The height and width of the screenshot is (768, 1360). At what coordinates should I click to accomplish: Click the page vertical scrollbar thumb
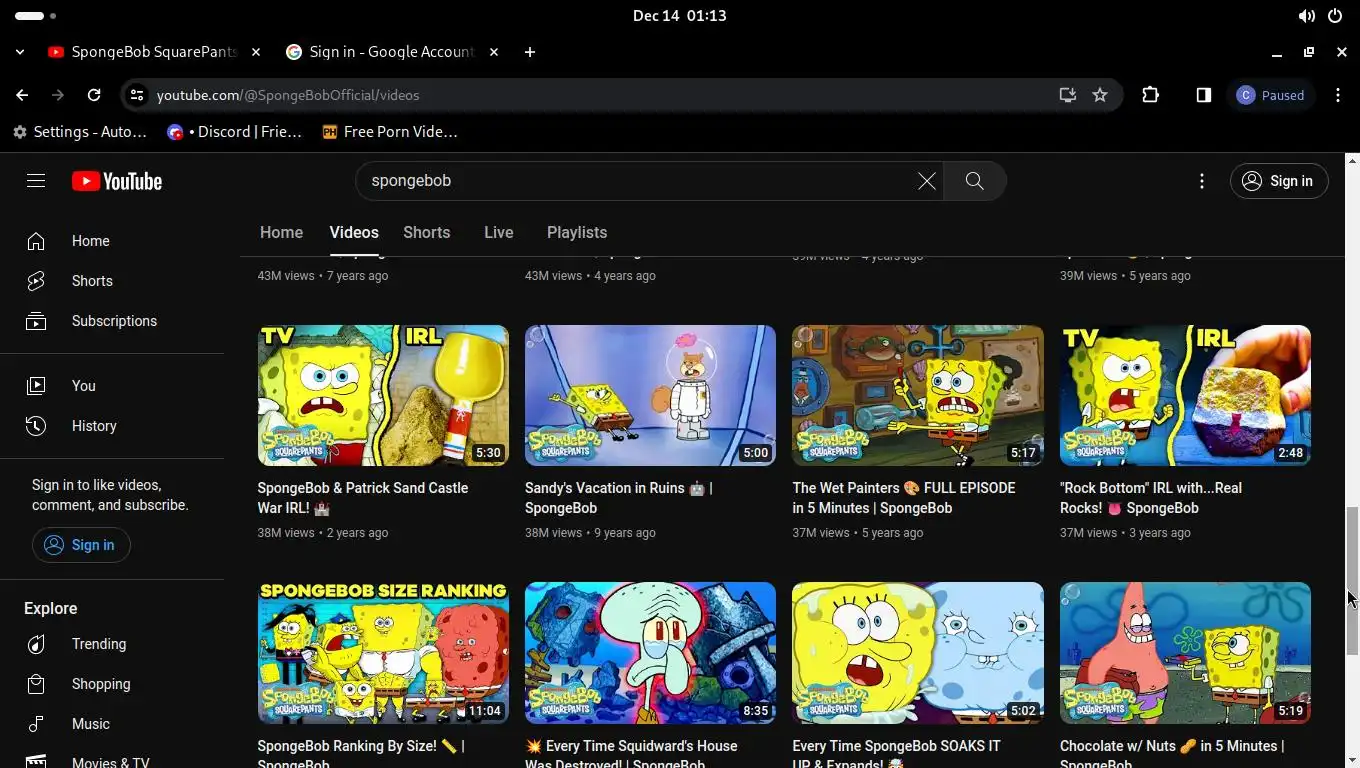1352,580
